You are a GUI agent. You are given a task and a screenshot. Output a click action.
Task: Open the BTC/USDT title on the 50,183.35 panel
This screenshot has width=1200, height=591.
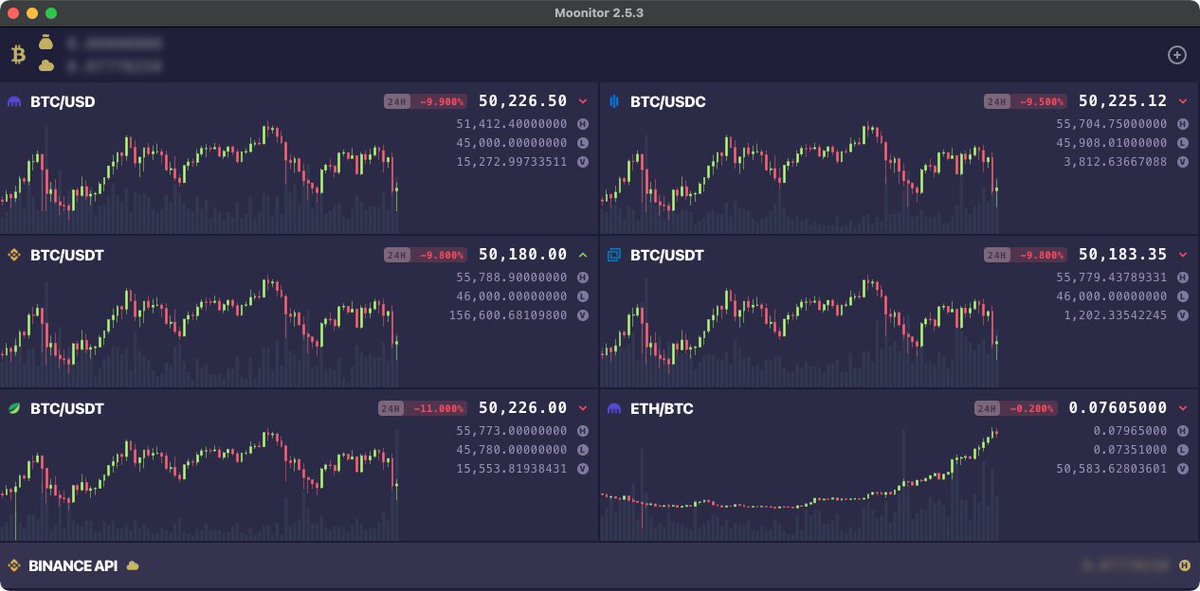coord(667,255)
